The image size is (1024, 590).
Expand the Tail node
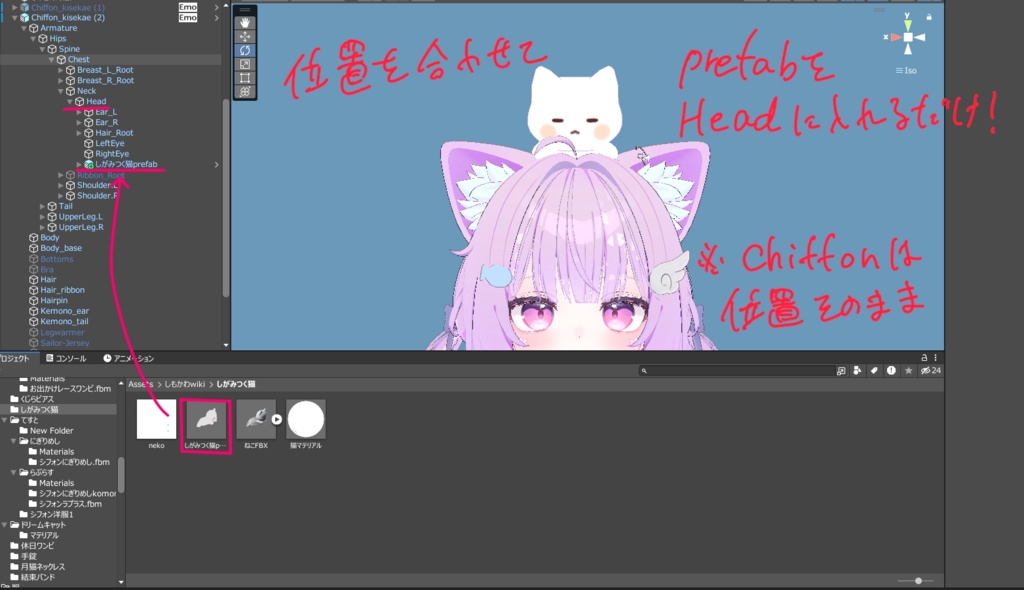tap(42, 206)
